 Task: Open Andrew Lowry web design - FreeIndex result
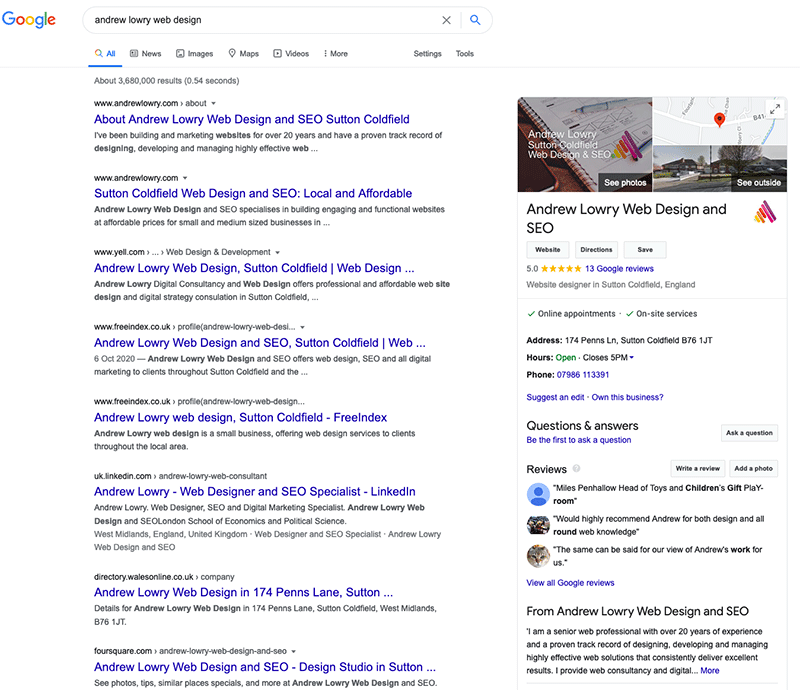coord(240,417)
